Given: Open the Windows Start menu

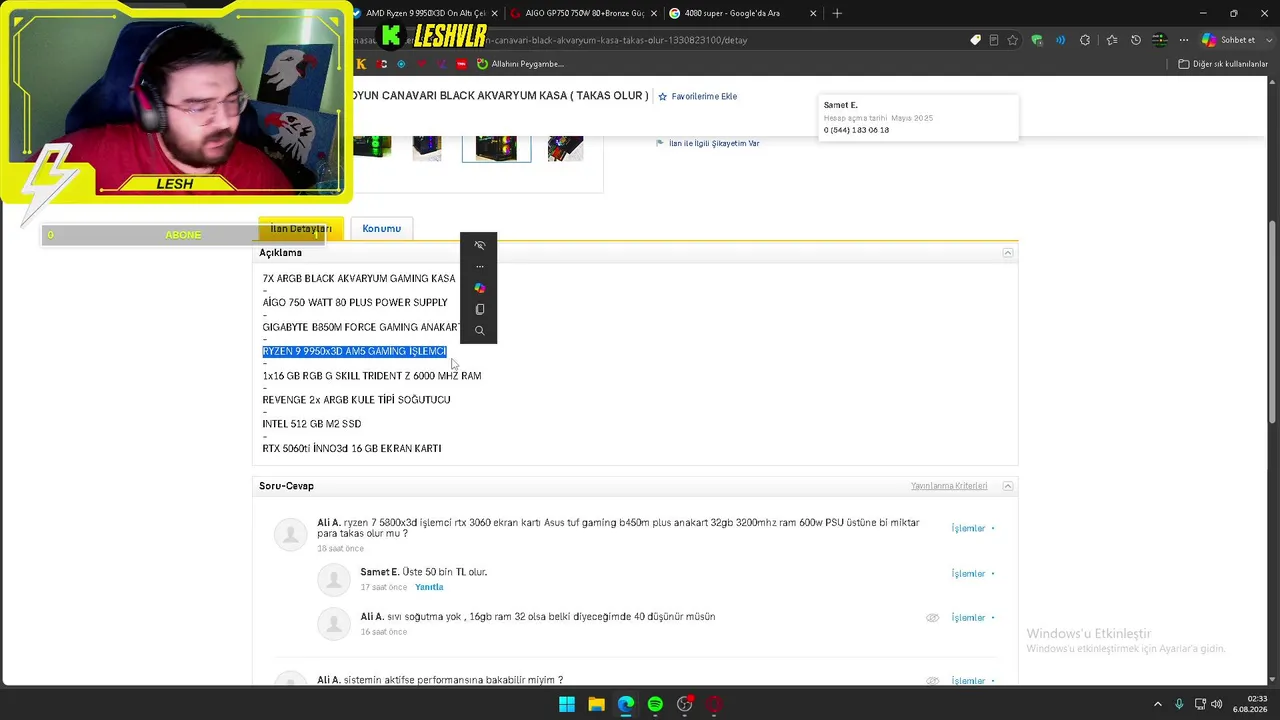Looking at the screenshot, I should click(567, 704).
